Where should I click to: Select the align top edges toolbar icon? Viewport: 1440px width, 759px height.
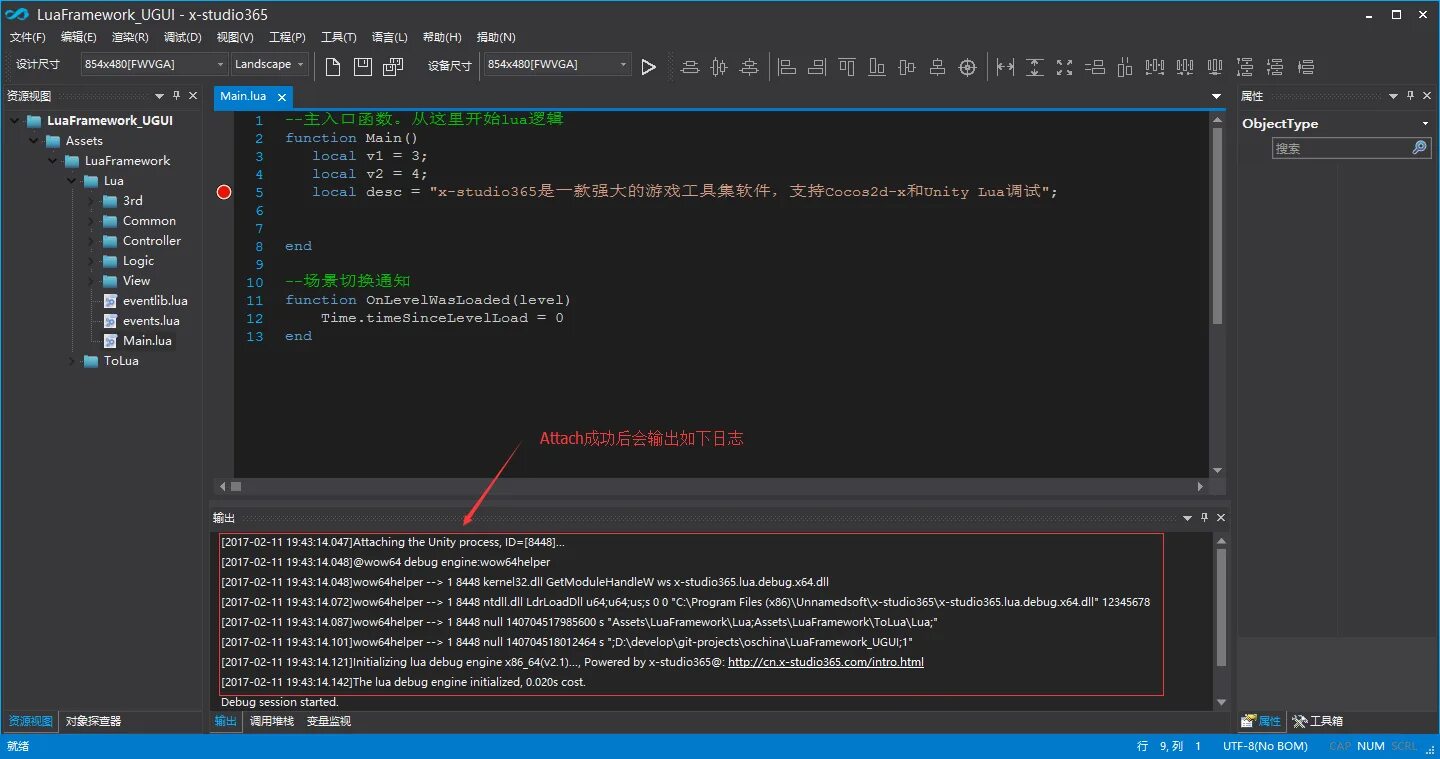click(x=847, y=67)
